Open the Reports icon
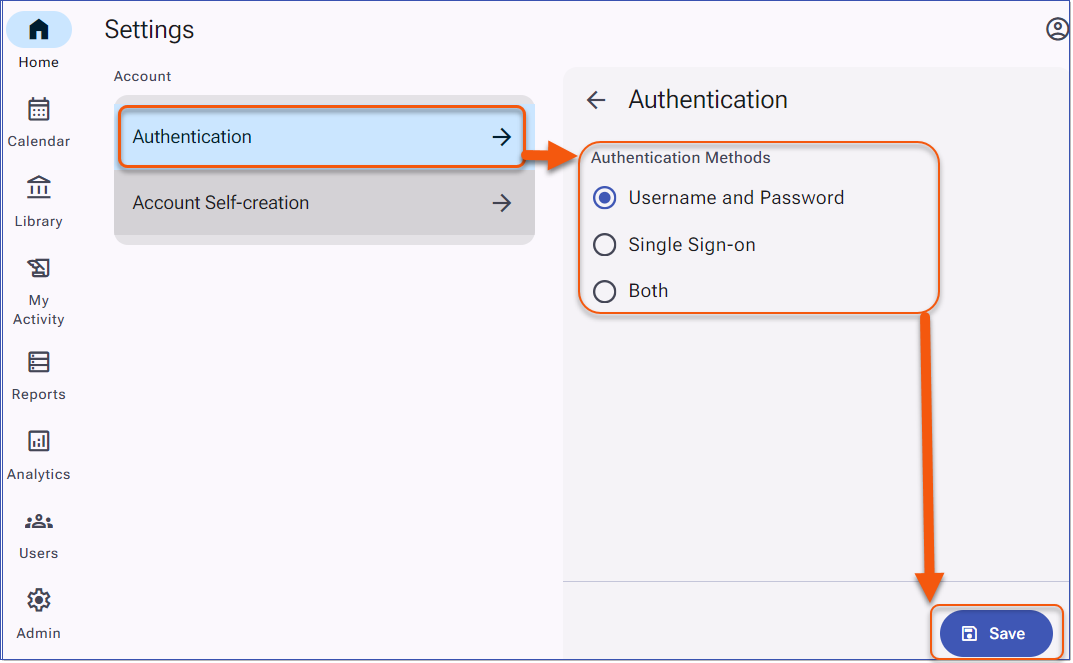The height and width of the screenshot is (663, 1073). [x=39, y=361]
